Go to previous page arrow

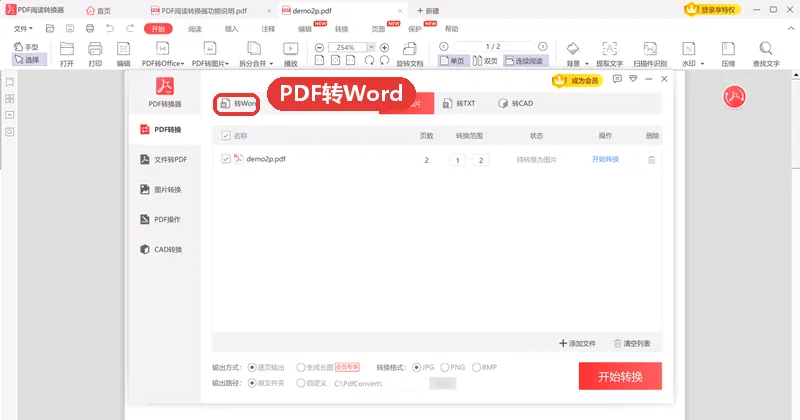point(444,46)
